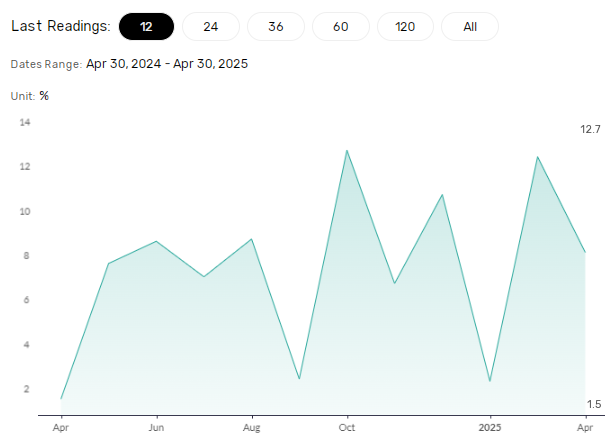
Task: Select the 12 last readings option
Action: pos(146,27)
